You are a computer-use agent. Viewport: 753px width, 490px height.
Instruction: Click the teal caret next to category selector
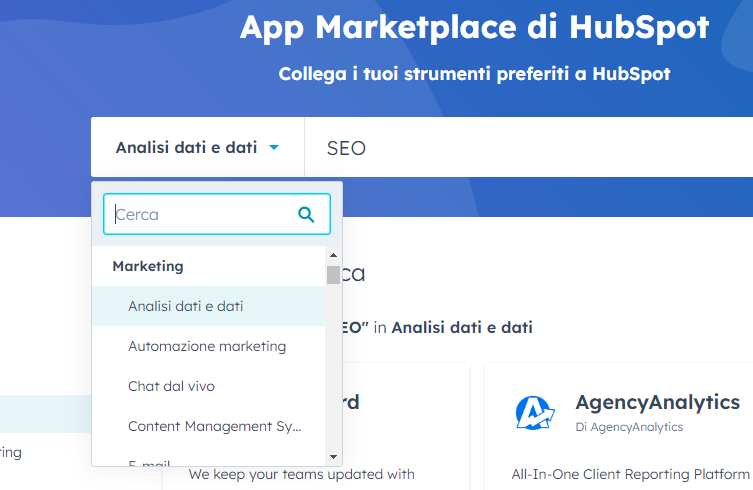point(274,147)
